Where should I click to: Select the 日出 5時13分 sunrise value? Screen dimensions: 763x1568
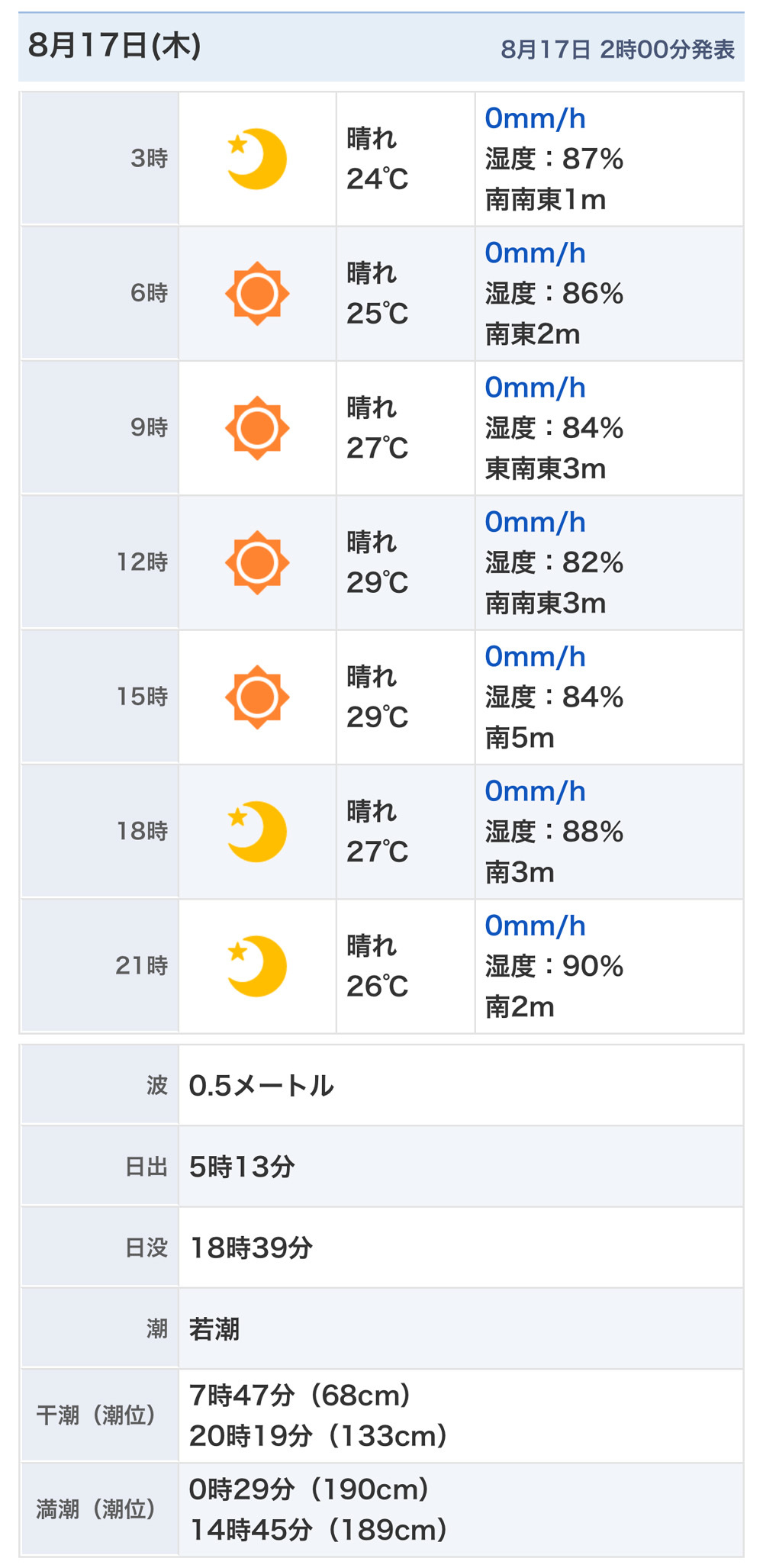242,1166
